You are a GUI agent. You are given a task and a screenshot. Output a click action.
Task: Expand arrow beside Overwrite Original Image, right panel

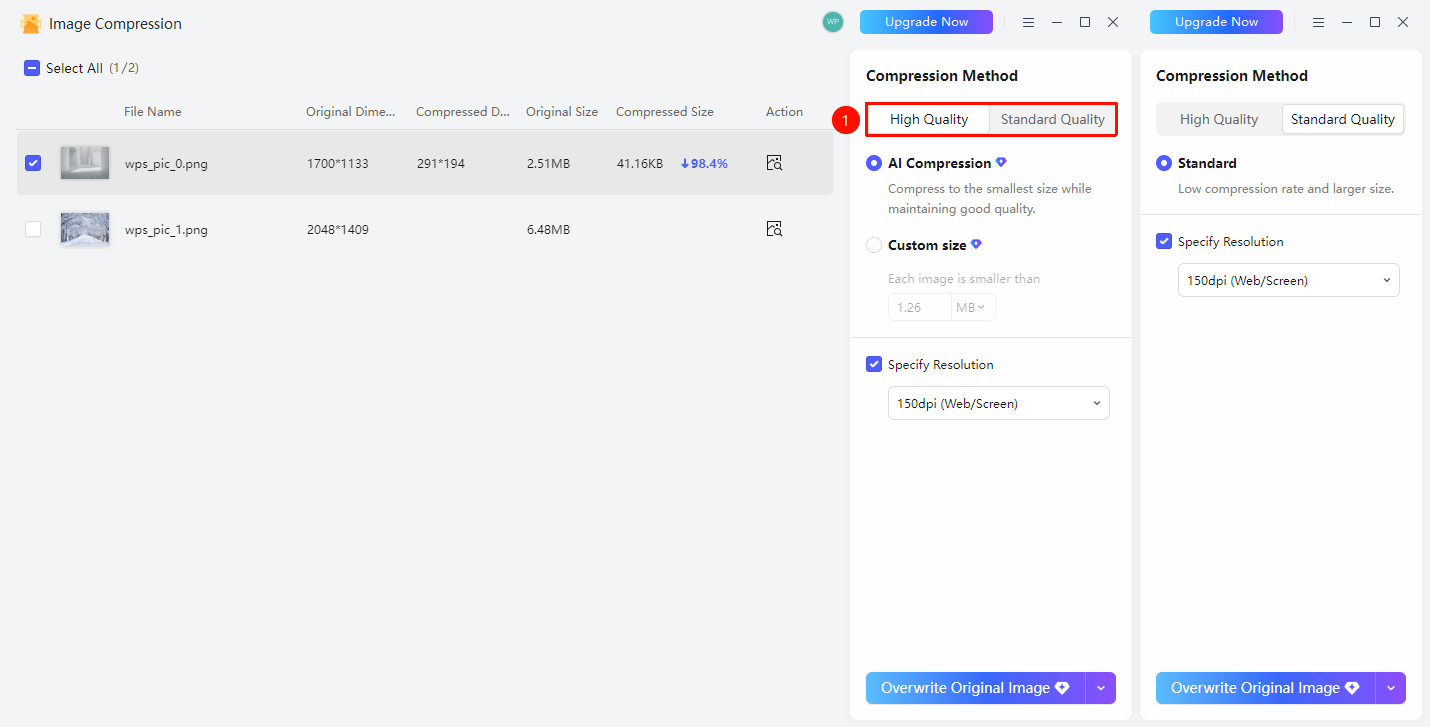(x=1391, y=688)
